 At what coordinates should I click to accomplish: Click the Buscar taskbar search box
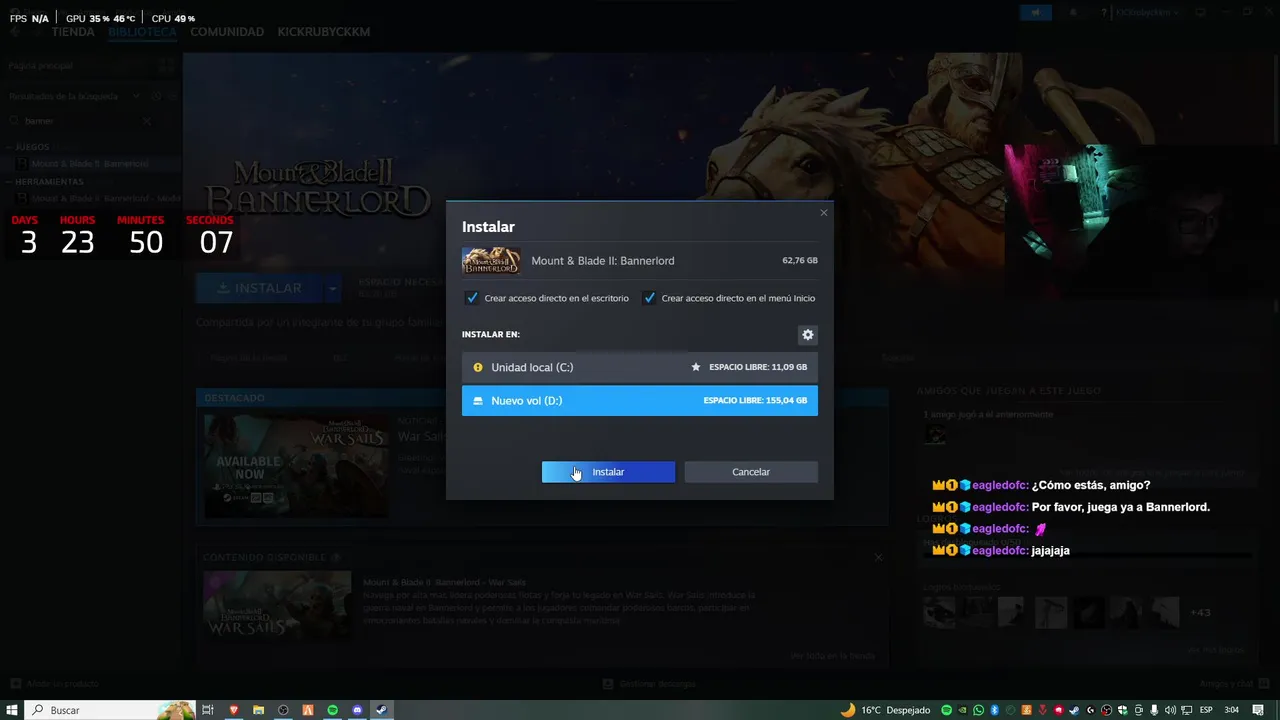point(110,710)
